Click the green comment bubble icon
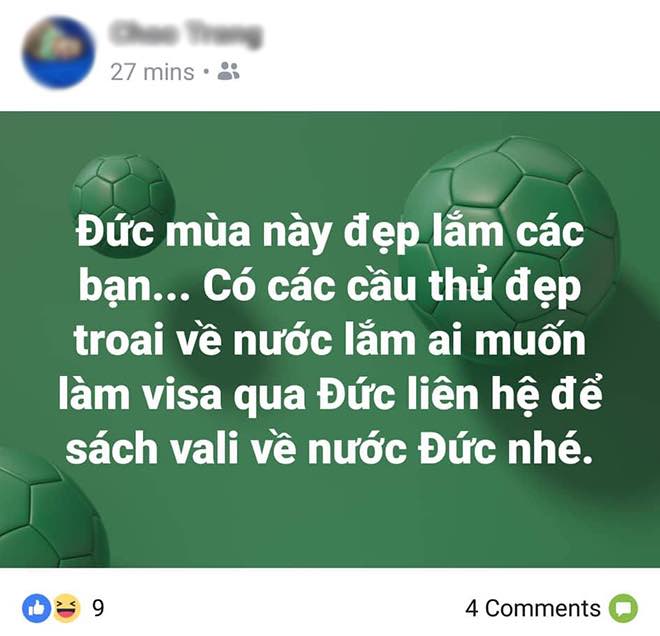Viewport: 660px width, 636px height. 624,608
